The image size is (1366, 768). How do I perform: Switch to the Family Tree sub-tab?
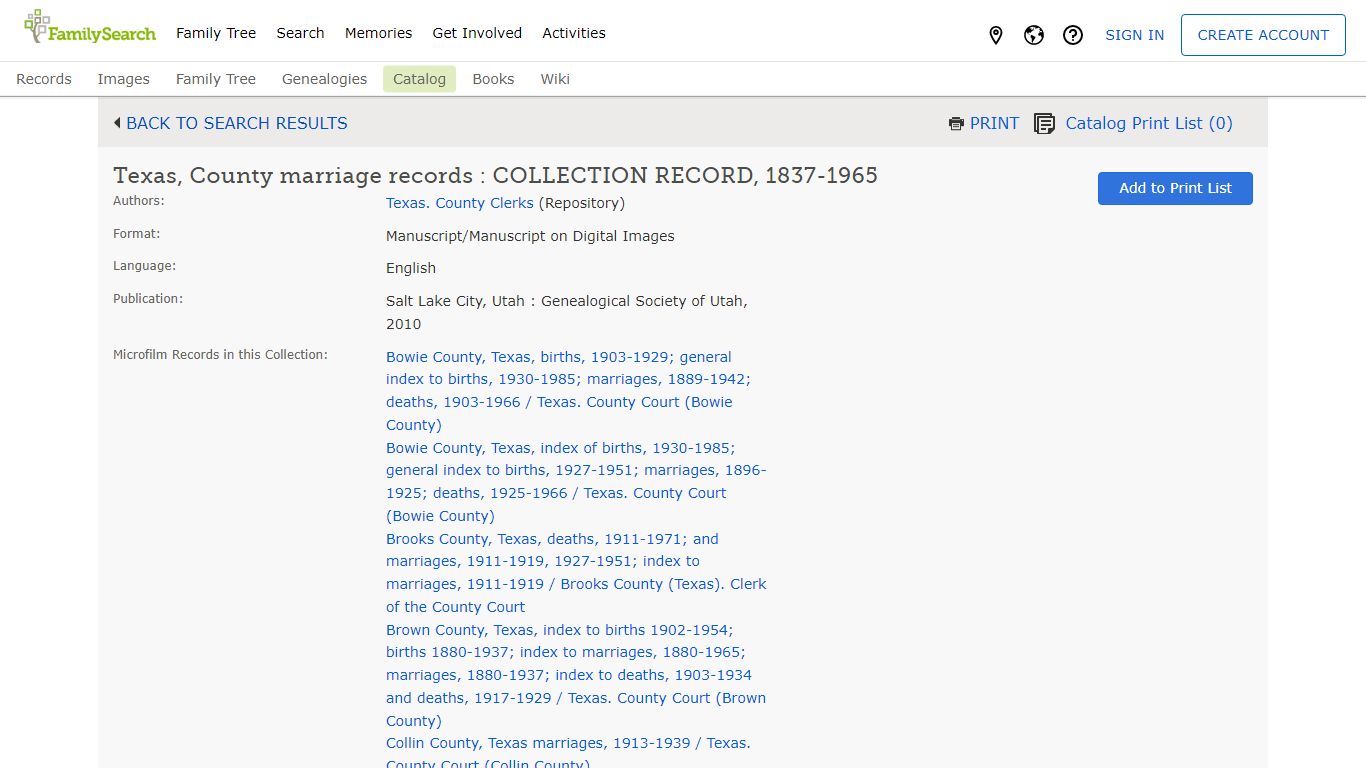pyautogui.click(x=216, y=79)
